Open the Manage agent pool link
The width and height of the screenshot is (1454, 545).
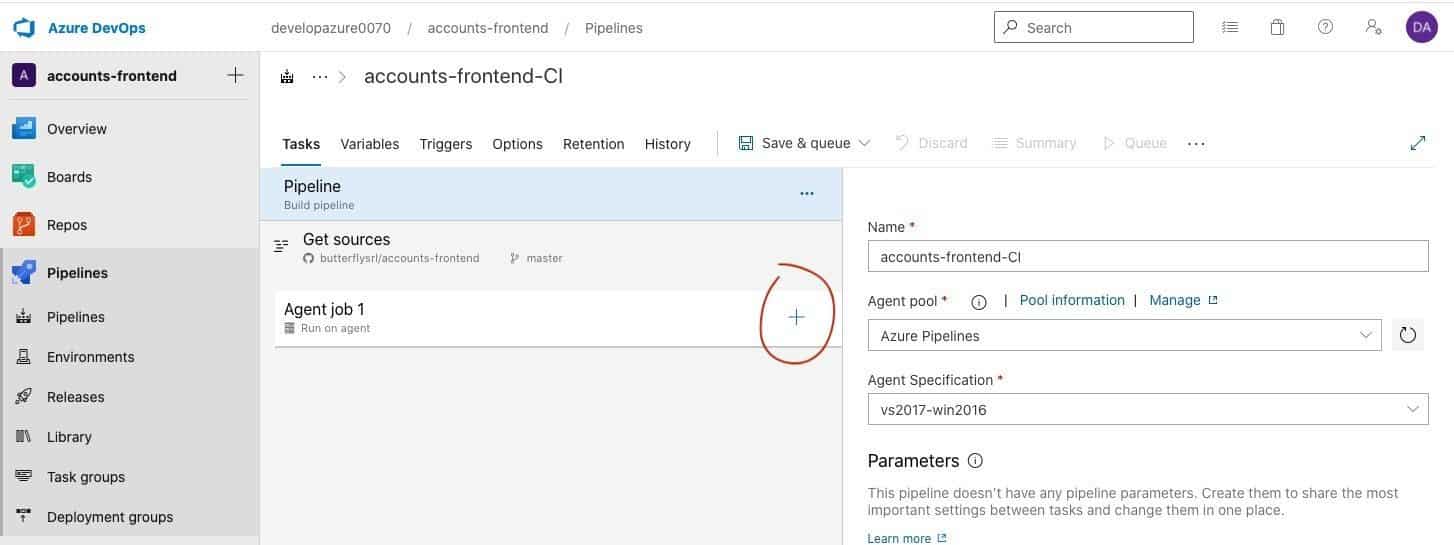(1183, 300)
